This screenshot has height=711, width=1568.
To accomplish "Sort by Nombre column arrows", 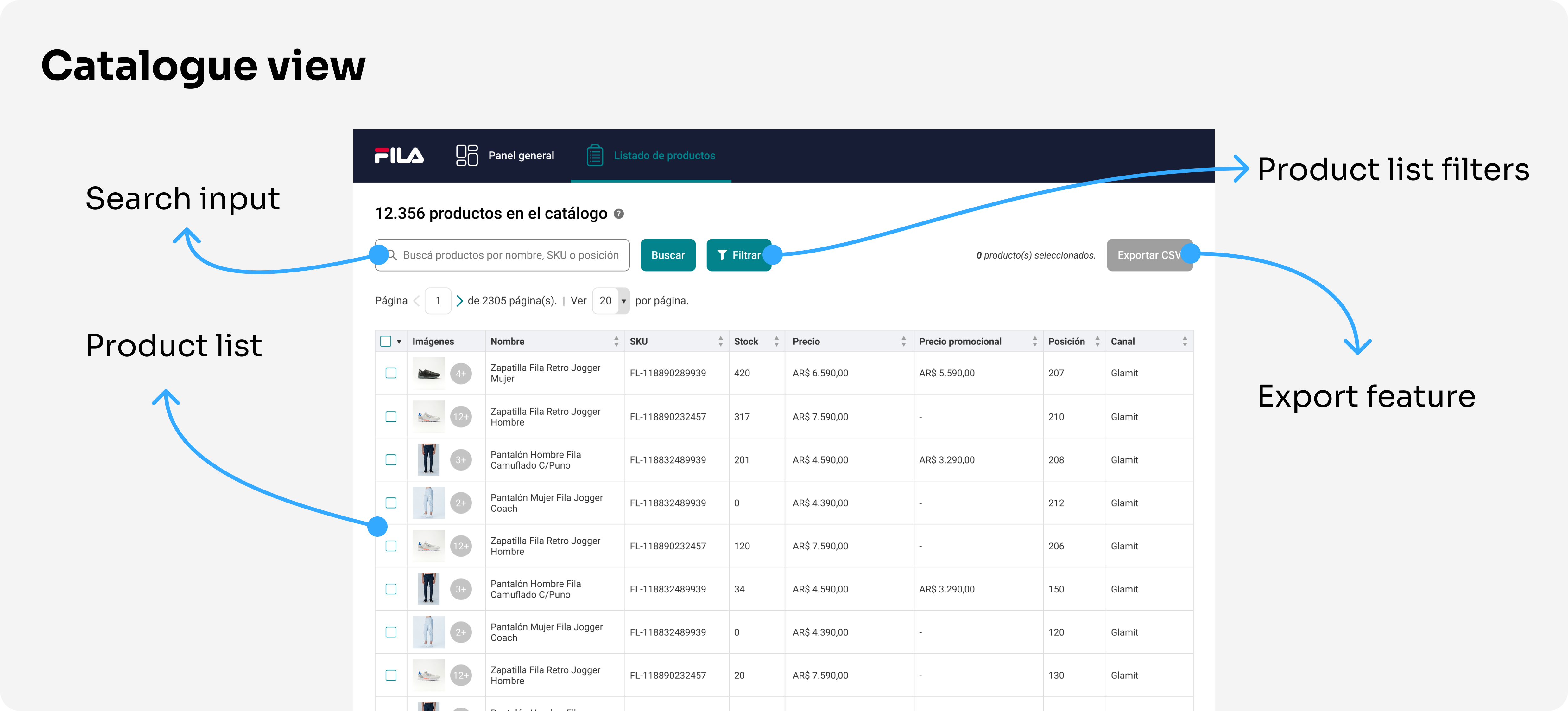I will [616, 342].
